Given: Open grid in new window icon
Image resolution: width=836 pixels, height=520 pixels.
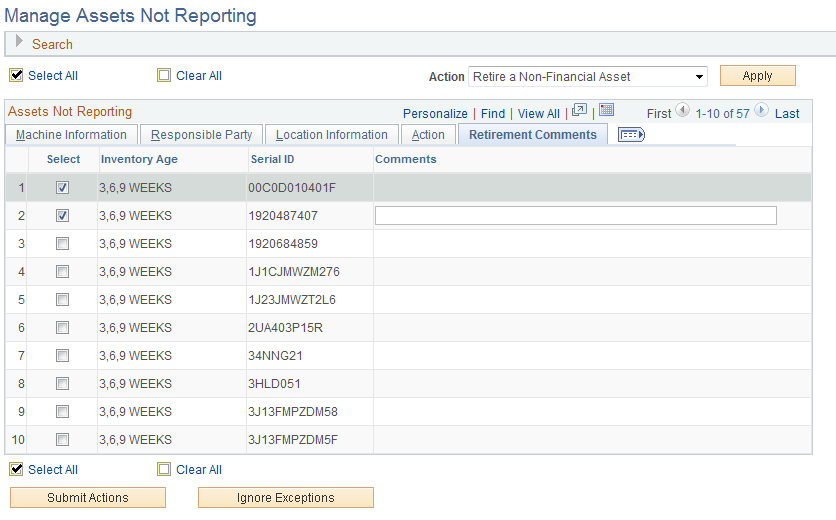Looking at the screenshot, I should pyautogui.click(x=579, y=110).
